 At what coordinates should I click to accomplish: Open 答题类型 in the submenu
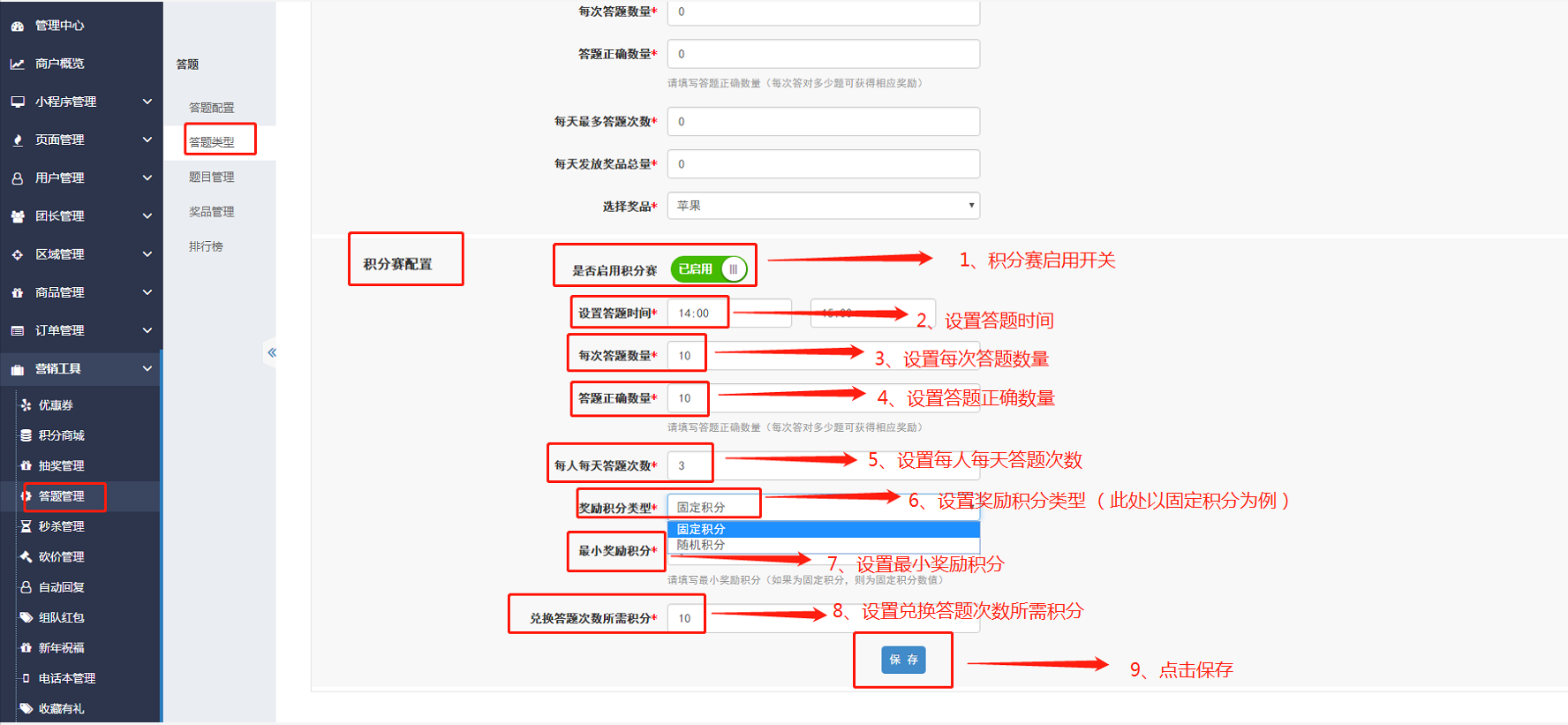212,142
